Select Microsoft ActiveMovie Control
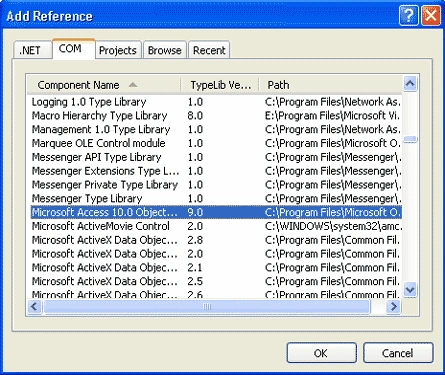Screen dimensions: 445x375 coord(216,226)
